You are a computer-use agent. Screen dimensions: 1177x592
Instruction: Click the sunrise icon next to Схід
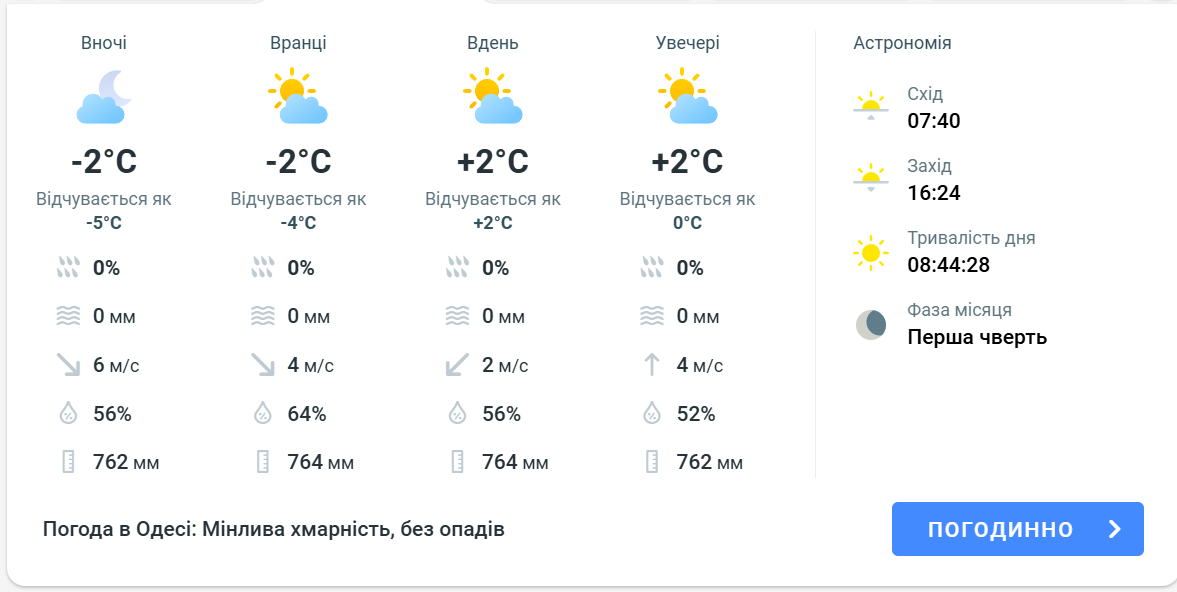(x=872, y=105)
